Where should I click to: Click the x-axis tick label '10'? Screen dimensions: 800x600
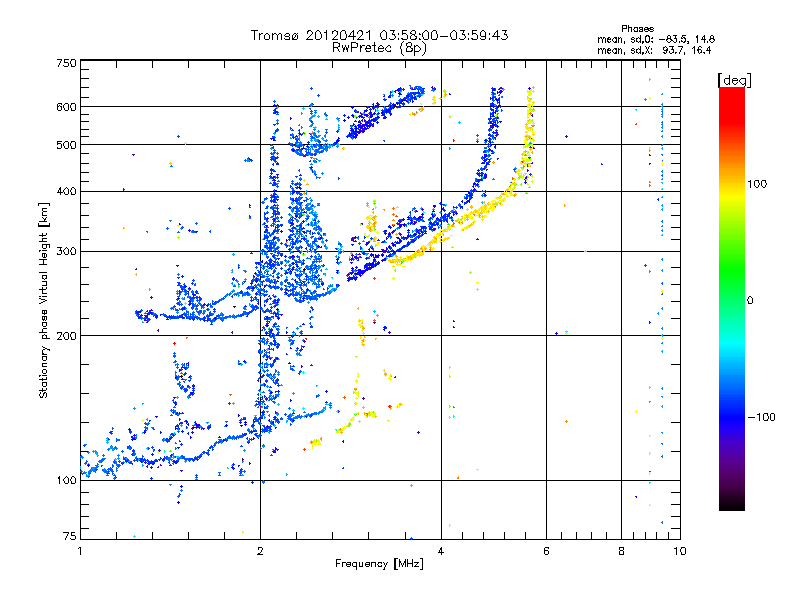(680, 551)
